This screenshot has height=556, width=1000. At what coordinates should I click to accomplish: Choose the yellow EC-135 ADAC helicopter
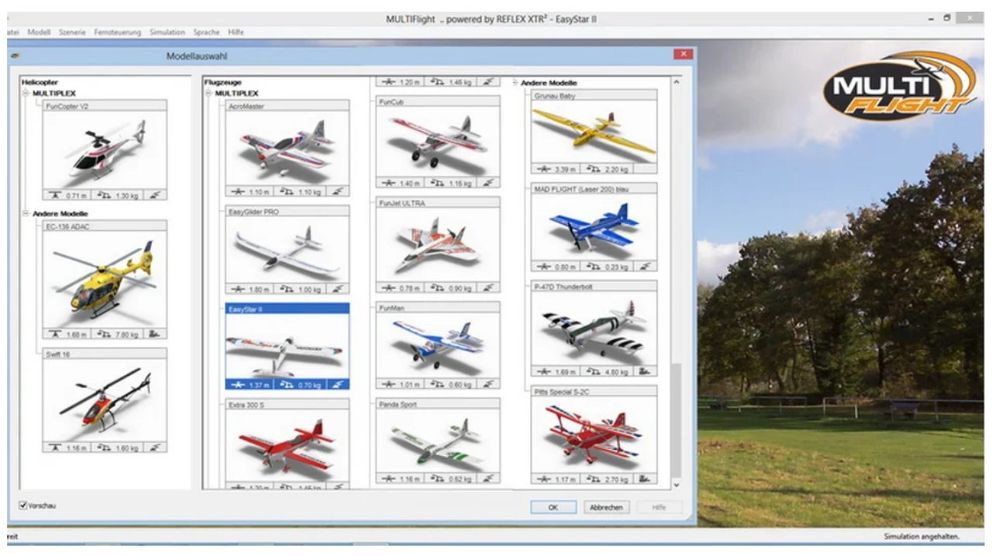pyautogui.click(x=105, y=280)
